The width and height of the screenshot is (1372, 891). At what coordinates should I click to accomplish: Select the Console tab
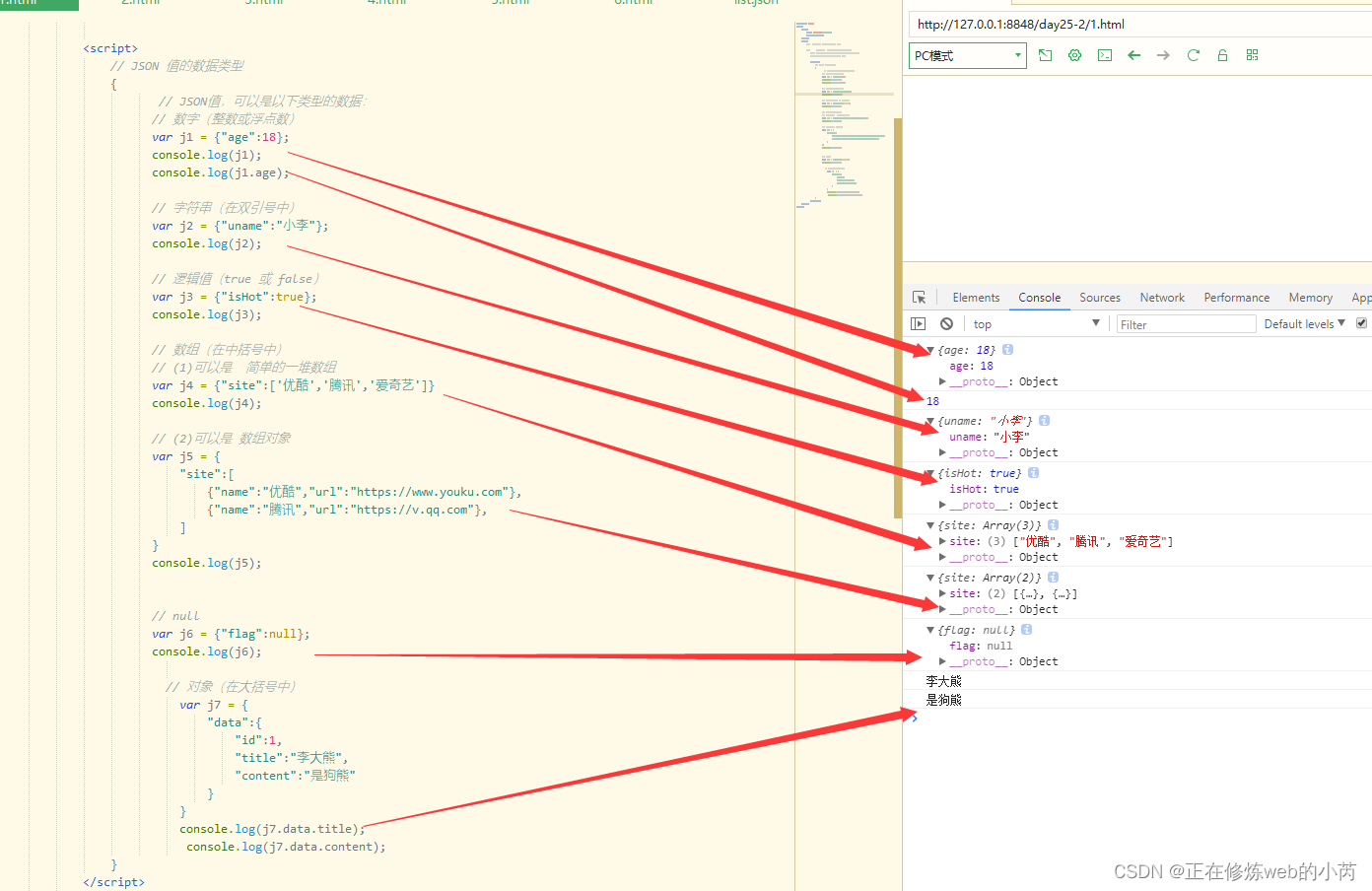(x=1040, y=298)
